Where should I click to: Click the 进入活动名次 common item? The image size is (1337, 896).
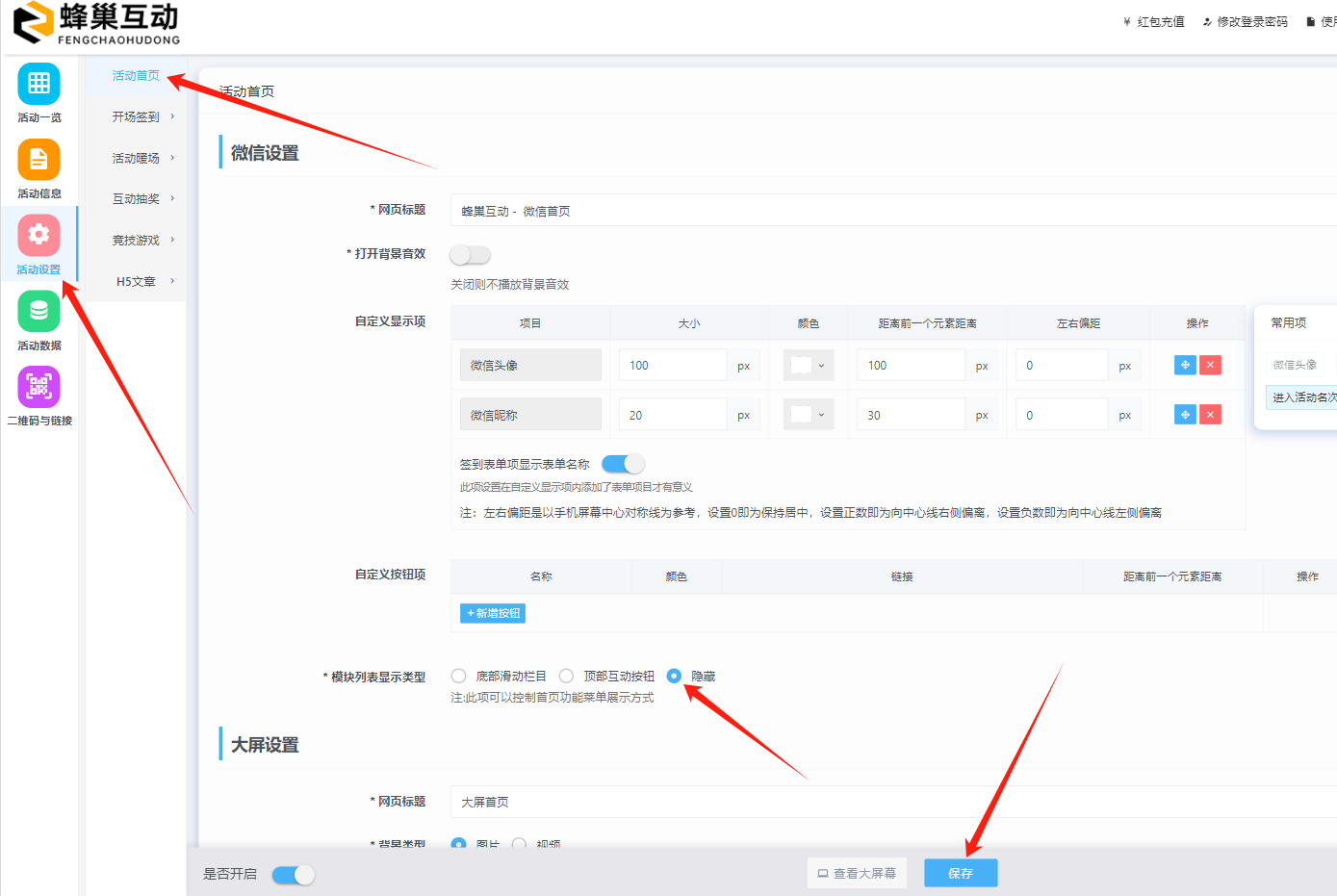pos(1301,397)
